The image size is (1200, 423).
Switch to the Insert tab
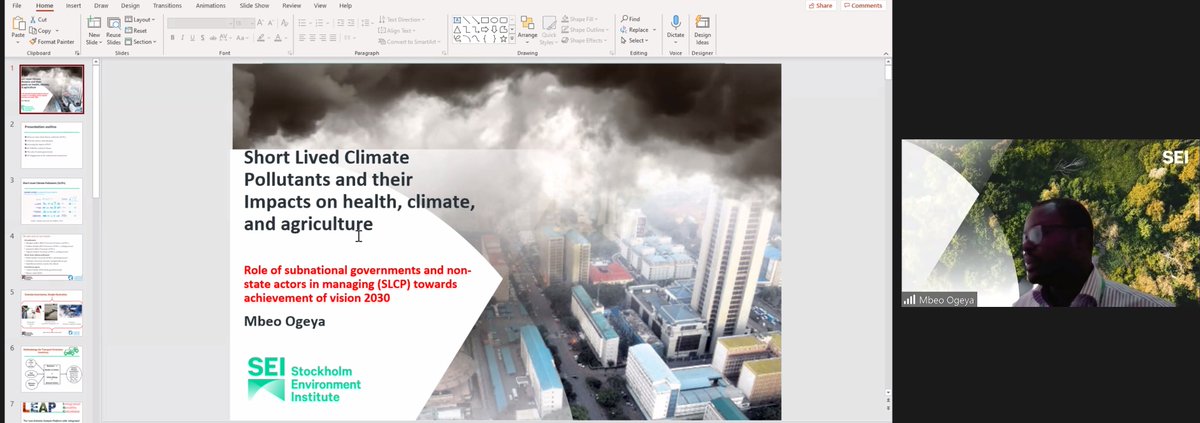point(73,6)
